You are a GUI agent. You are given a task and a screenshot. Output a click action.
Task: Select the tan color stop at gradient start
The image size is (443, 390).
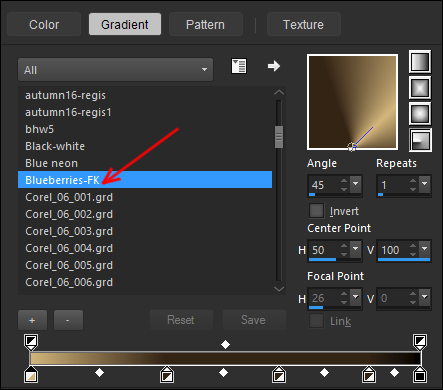[31, 375]
